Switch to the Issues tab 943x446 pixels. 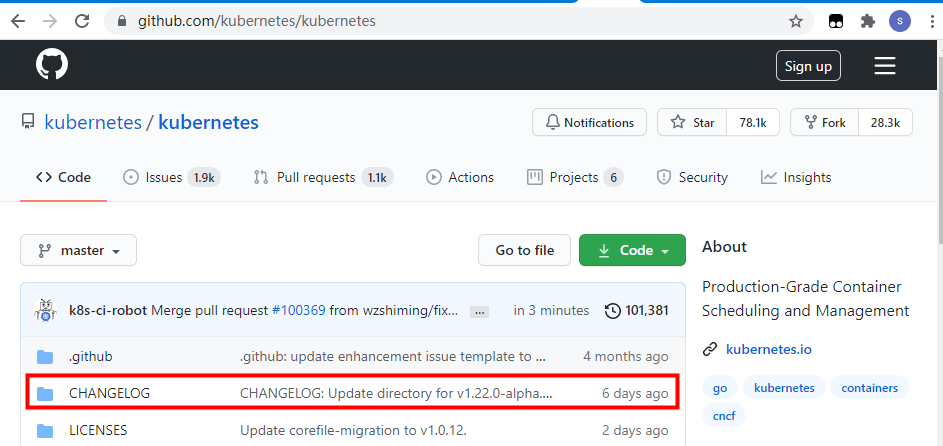171,177
